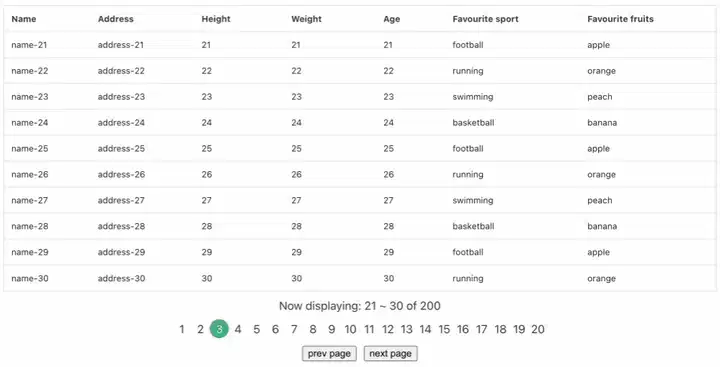Select the name-30 row entry
720x367 pixels.
coord(360,278)
